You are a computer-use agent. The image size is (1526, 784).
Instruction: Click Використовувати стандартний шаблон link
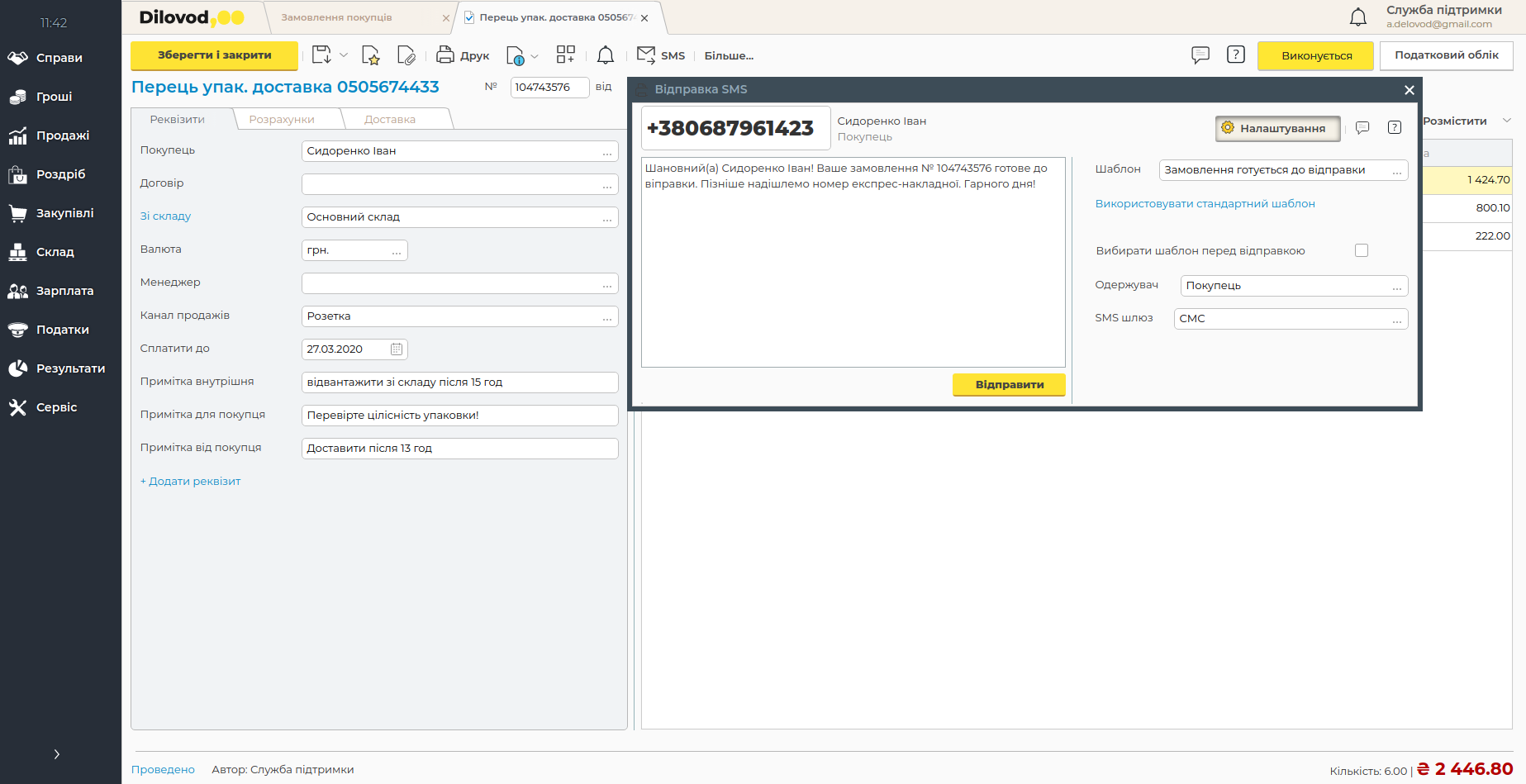[x=1205, y=204]
